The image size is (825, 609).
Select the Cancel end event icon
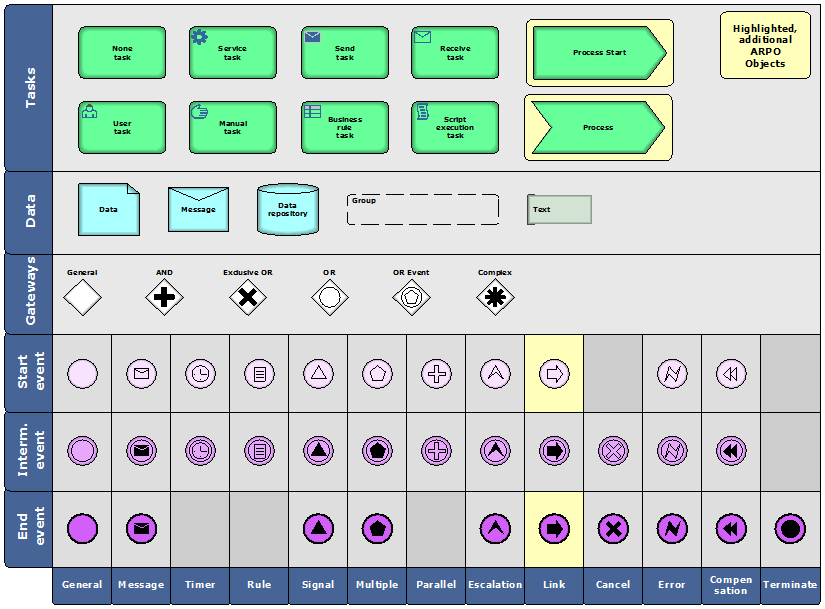tap(613, 528)
